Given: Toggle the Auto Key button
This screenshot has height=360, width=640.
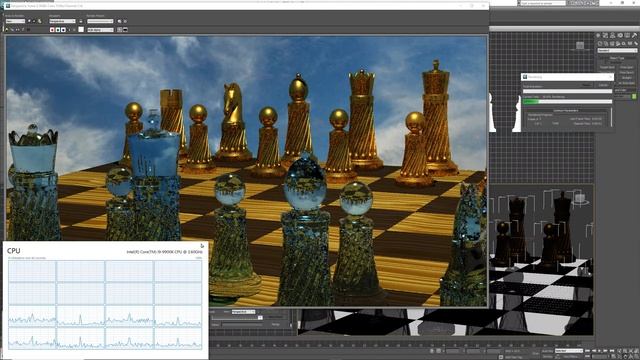Looking at the screenshot, I should [547, 351].
